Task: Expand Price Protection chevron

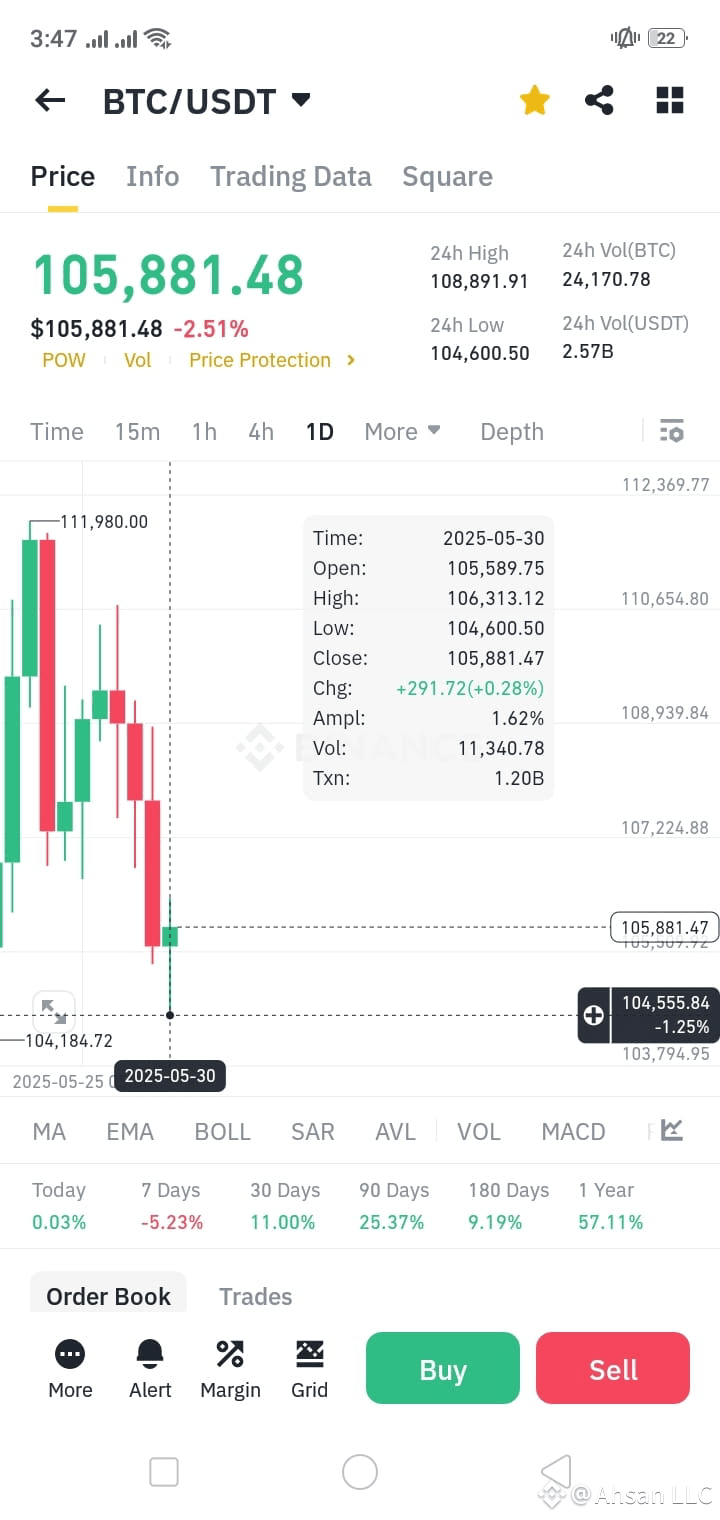Action: (351, 360)
